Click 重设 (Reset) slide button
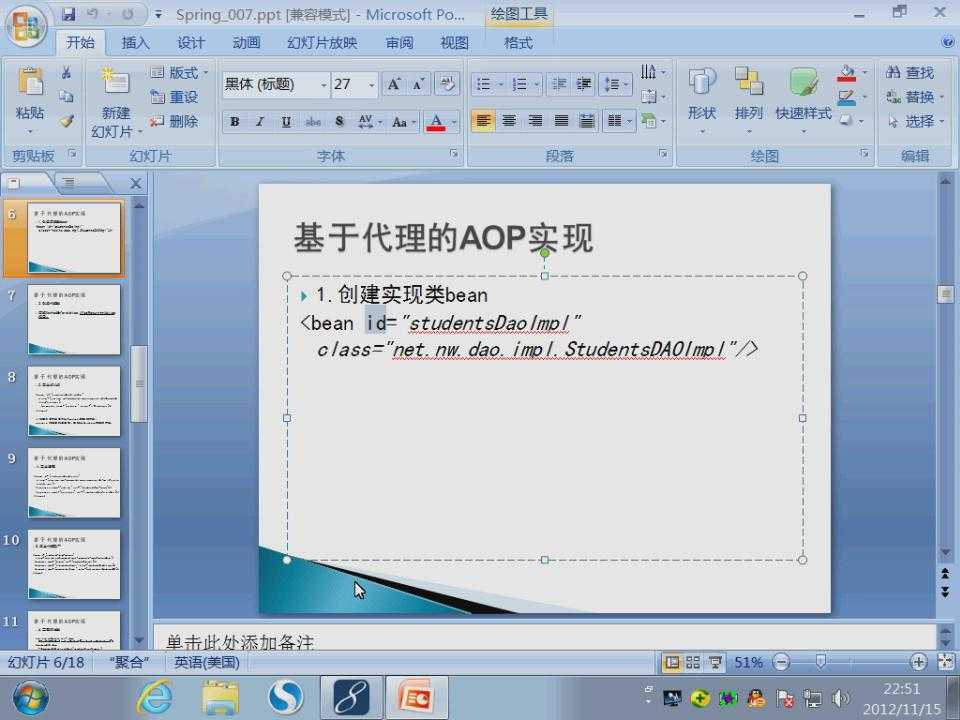This screenshot has width=960, height=720. (174, 97)
